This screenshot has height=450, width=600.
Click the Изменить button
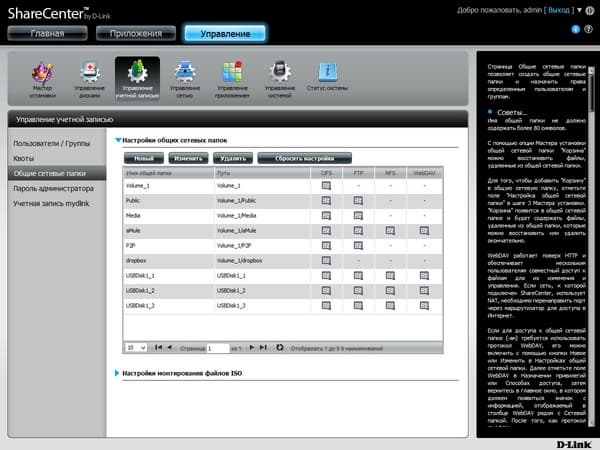pyautogui.click(x=188, y=158)
